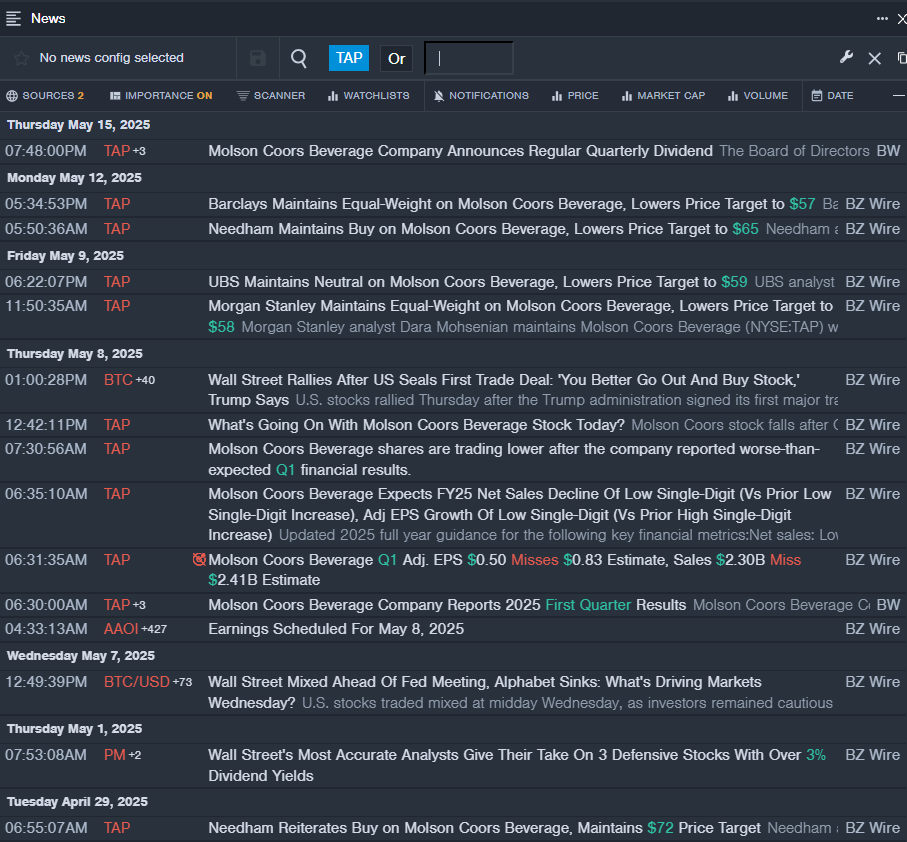Viewport: 907px width, 842px height.
Task: Open the Price filter
Action: pyautogui.click(x=575, y=95)
